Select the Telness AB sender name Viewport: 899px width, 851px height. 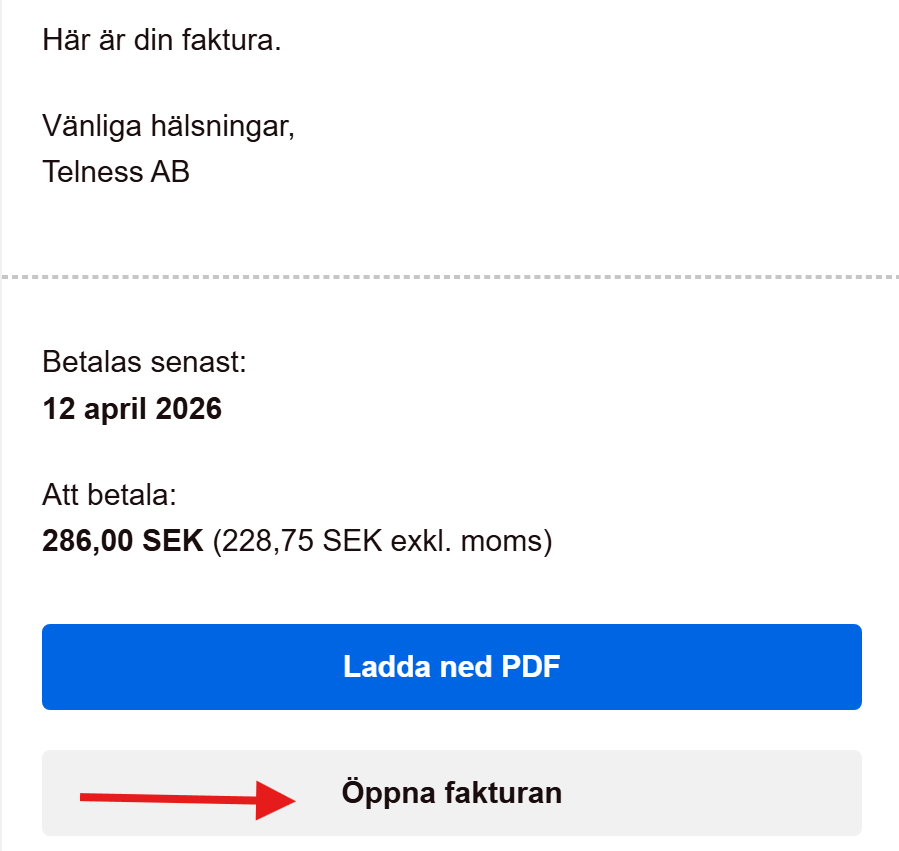tap(117, 172)
